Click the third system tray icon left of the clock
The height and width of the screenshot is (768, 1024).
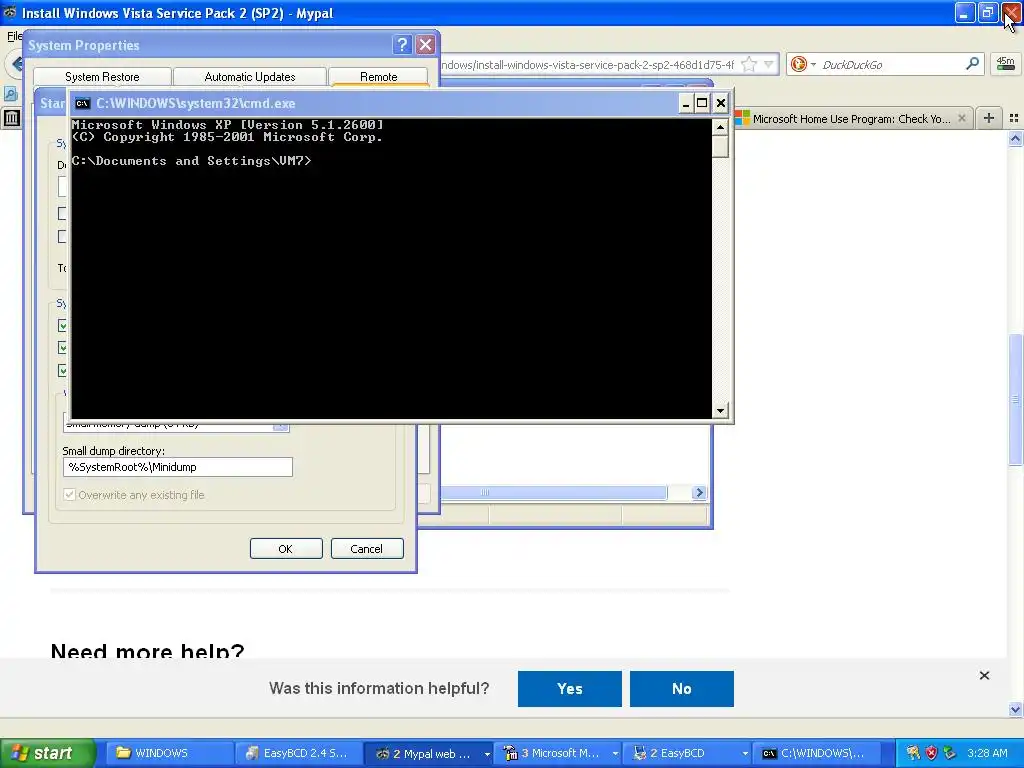click(x=950, y=753)
